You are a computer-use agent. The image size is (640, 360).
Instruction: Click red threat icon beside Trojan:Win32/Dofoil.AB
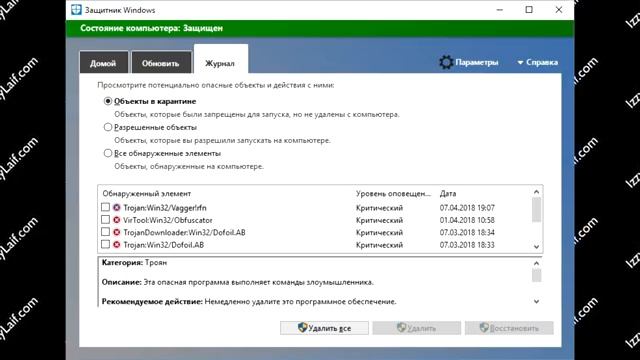pos(117,245)
